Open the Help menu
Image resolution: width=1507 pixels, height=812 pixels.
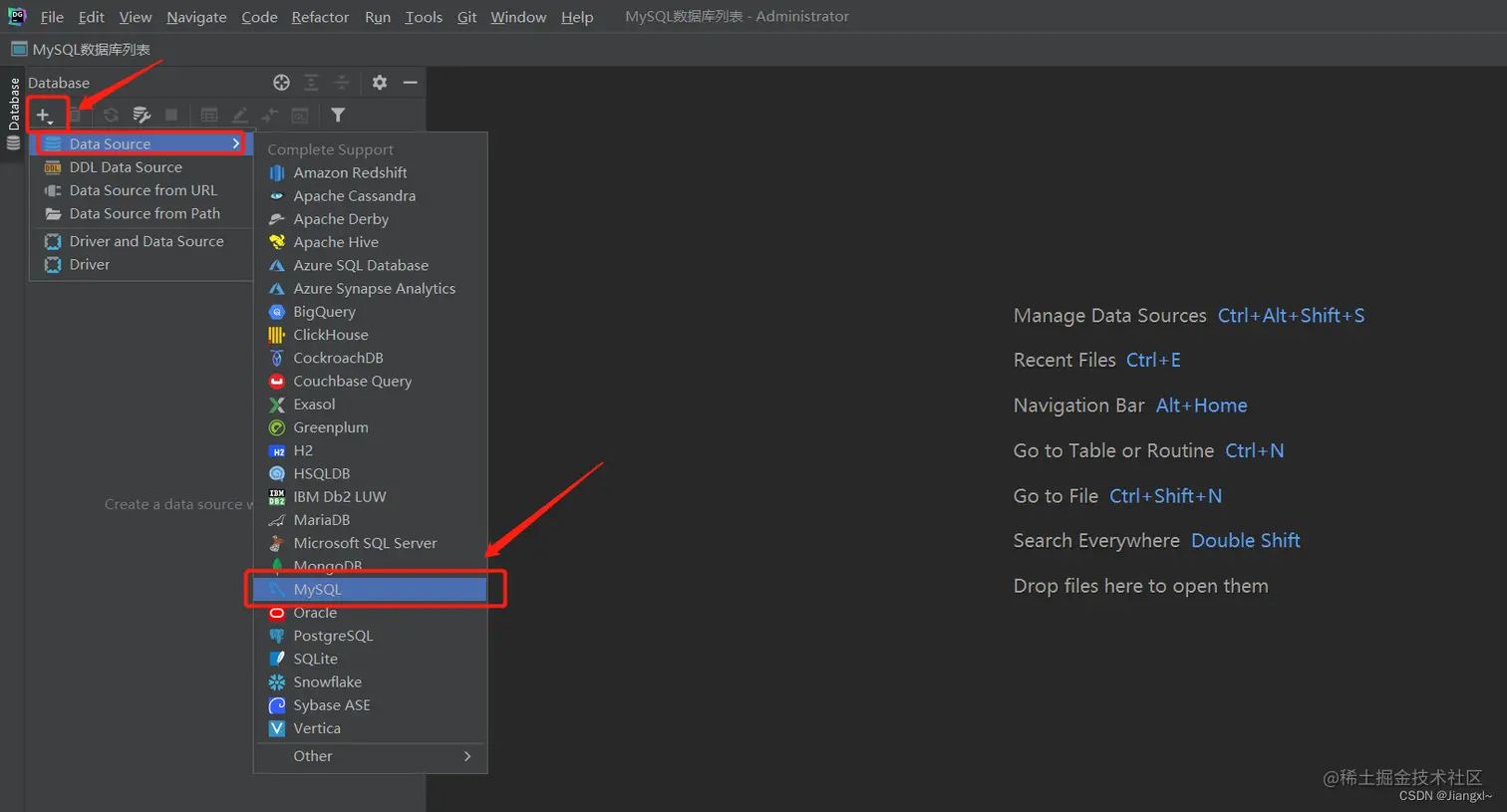577,17
